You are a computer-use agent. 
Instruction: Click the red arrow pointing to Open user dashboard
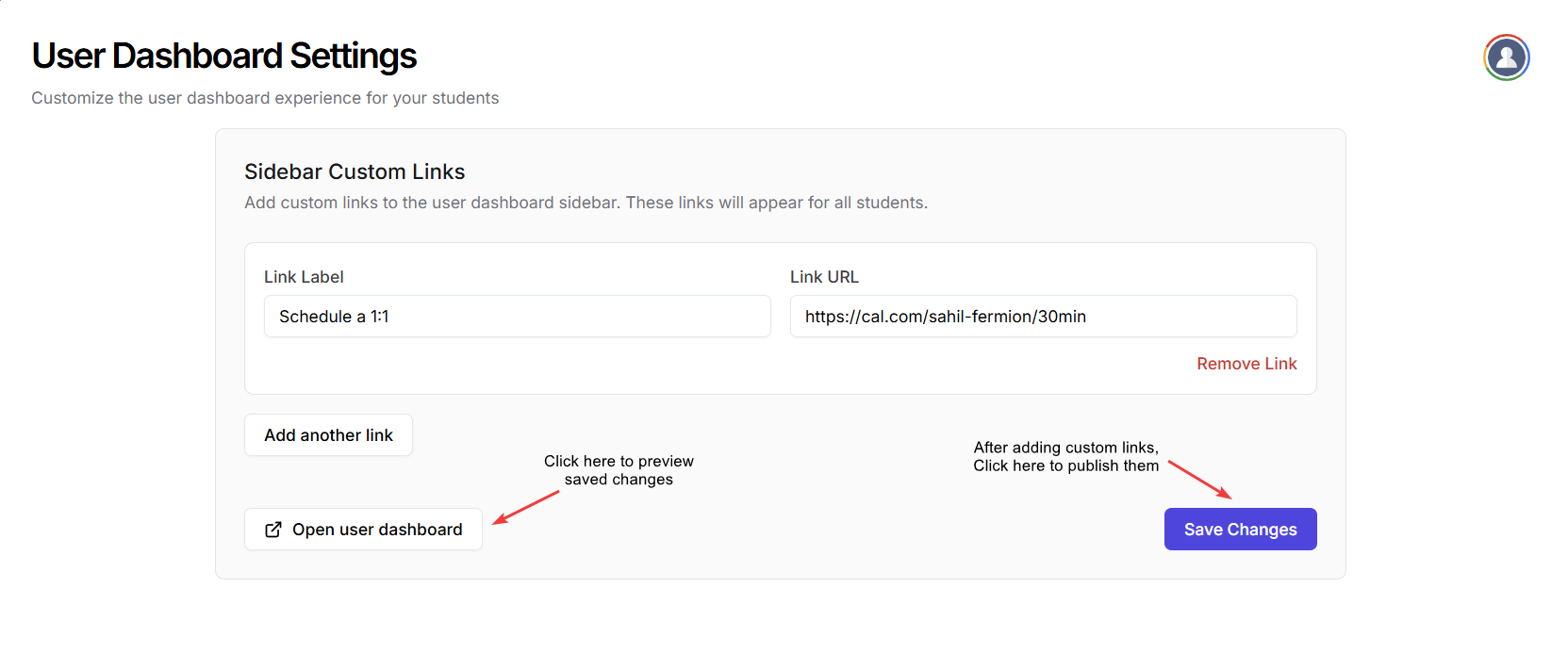(526, 507)
